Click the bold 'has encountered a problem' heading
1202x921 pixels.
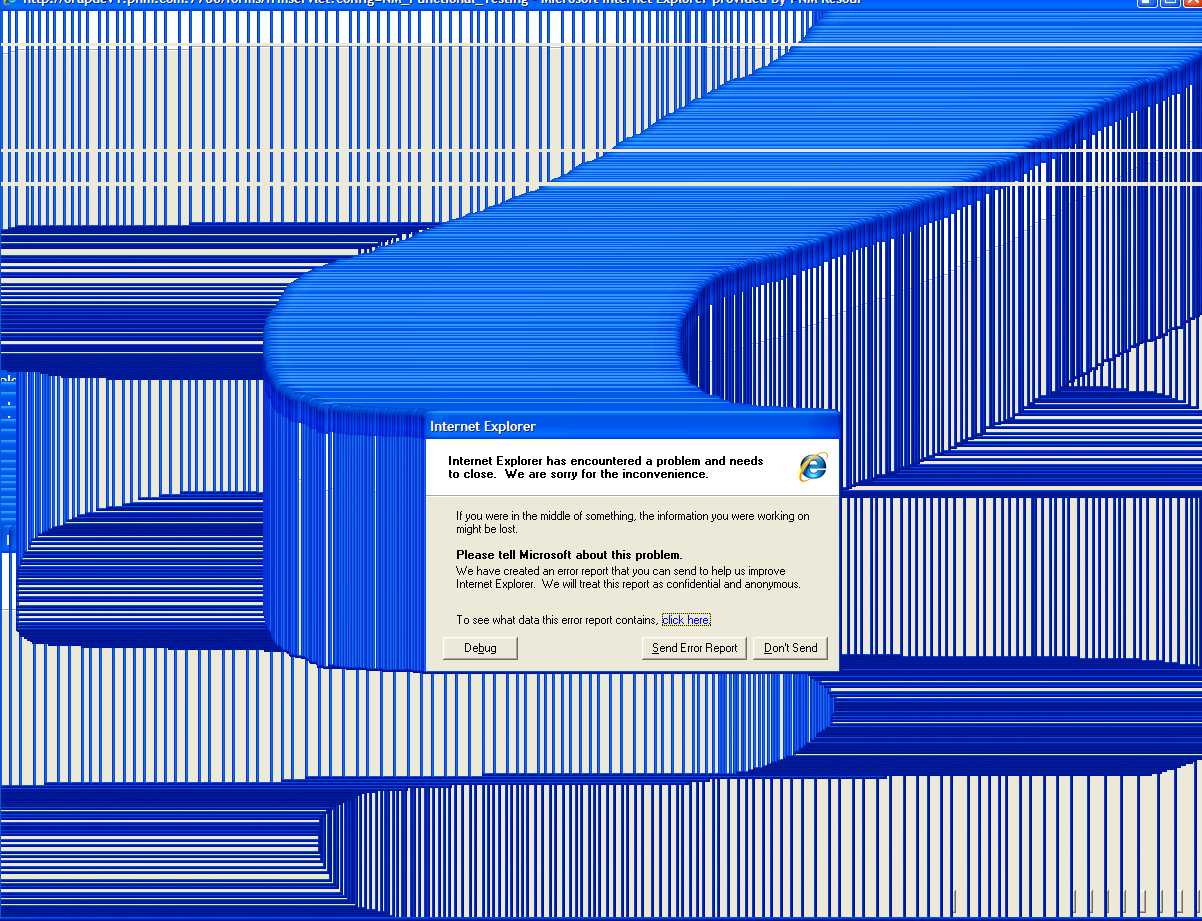point(605,461)
